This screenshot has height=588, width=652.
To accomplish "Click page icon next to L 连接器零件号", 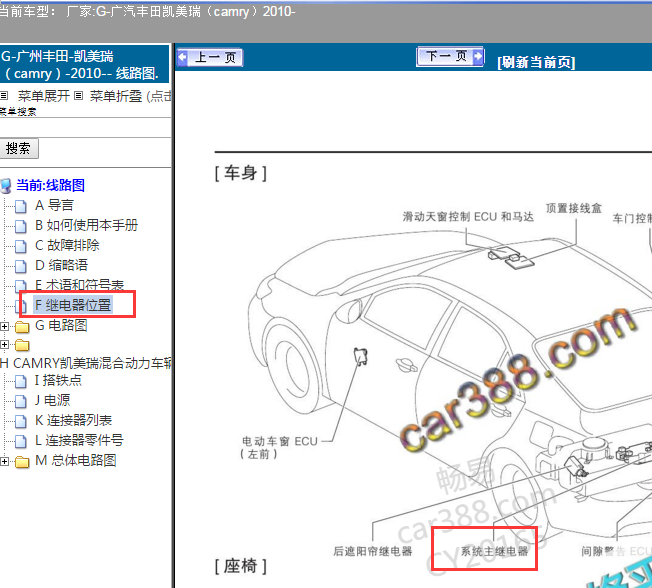I will point(20,441).
